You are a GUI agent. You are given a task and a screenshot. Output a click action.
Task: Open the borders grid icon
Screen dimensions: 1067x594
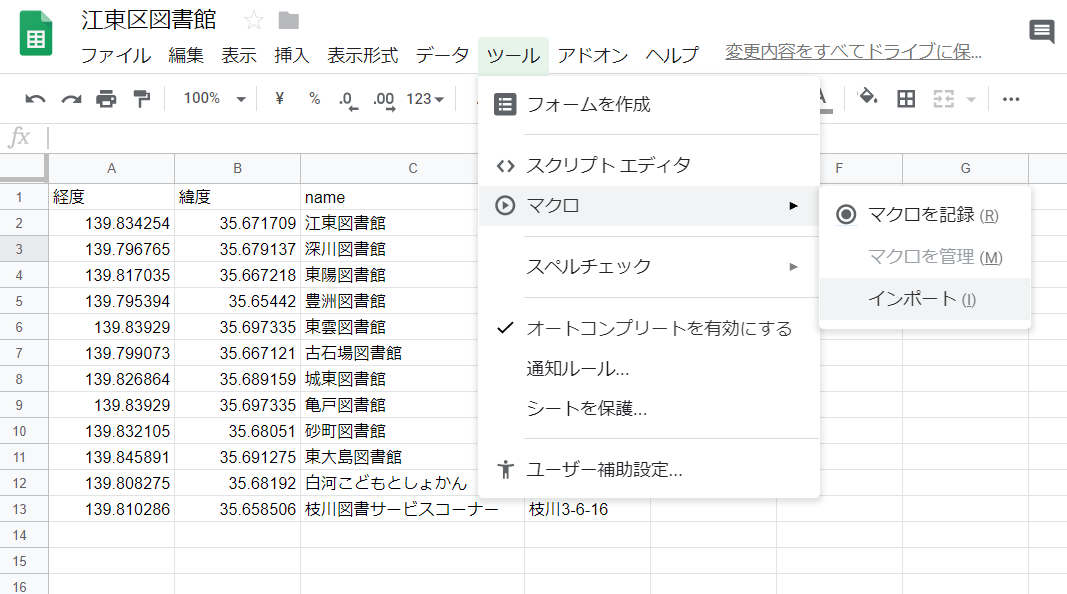pos(906,99)
